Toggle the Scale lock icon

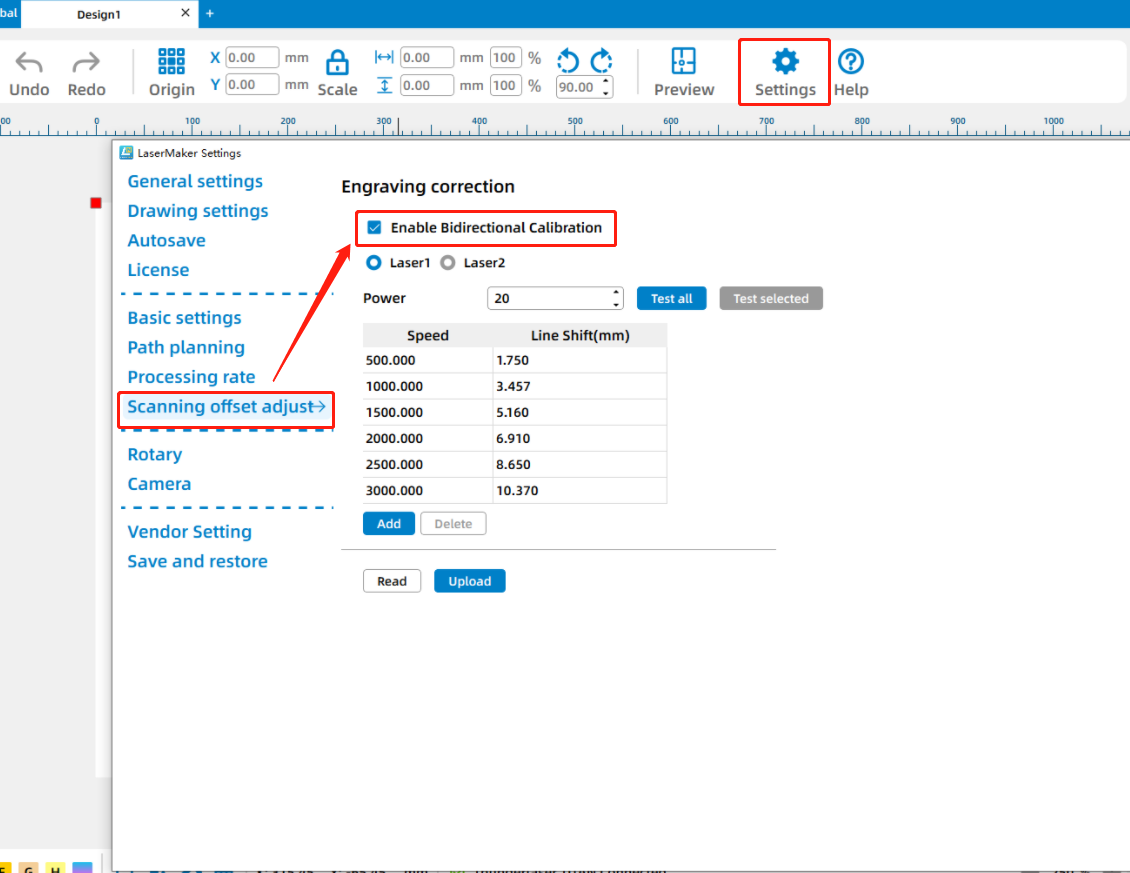pyautogui.click(x=338, y=62)
